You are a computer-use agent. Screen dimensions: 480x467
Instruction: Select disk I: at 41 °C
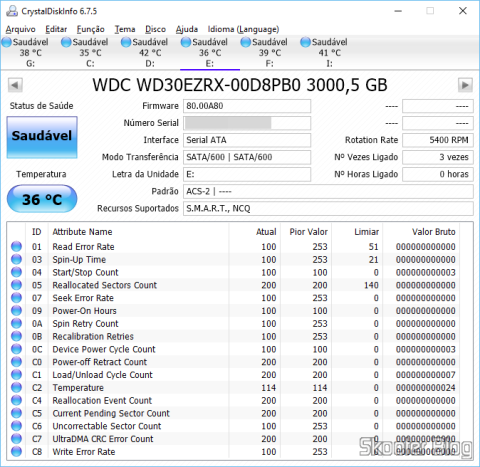point(329,52)
